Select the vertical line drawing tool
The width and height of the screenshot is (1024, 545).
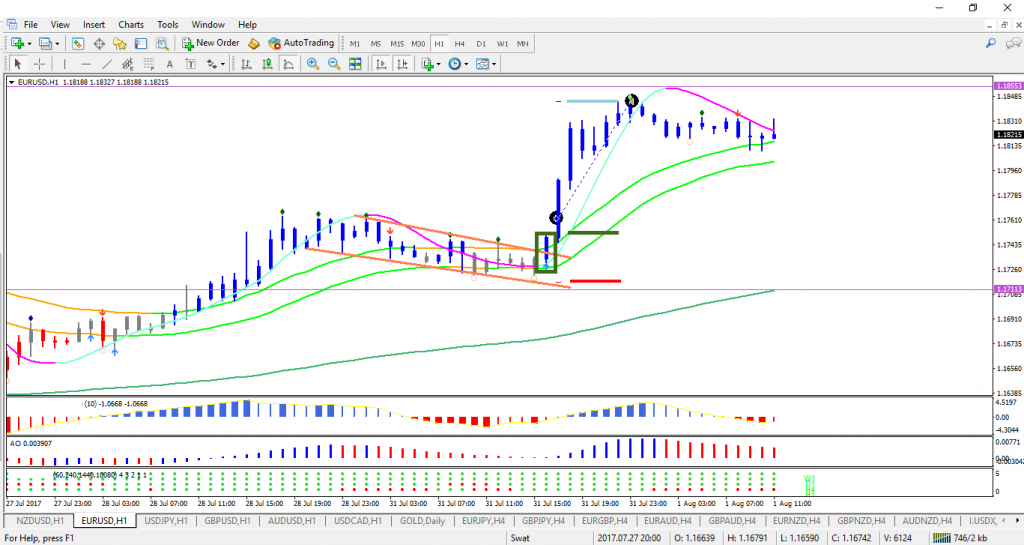[64, 64]
